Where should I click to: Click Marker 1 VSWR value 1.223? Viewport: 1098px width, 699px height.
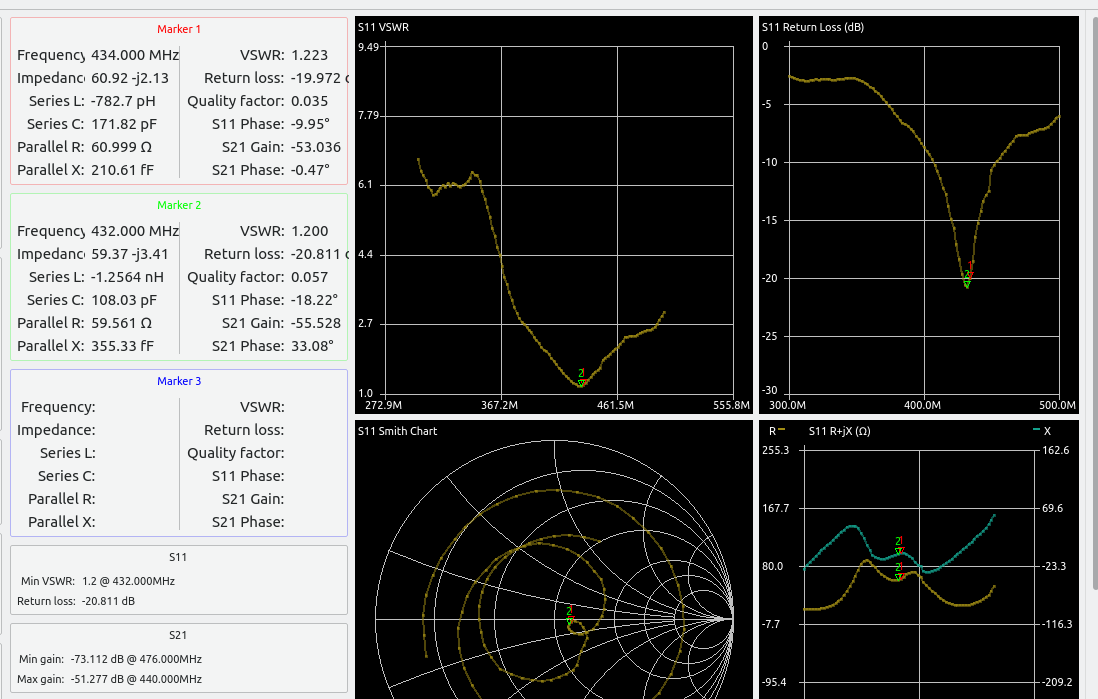[310, 55]
